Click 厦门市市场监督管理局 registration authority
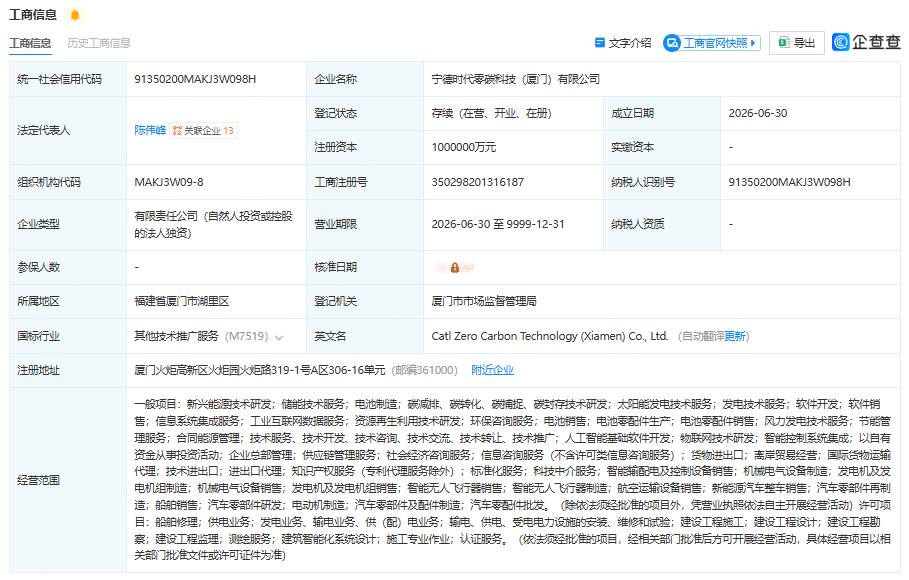The width and height of the screenshot is (909, 580). [x=484, y=302]
